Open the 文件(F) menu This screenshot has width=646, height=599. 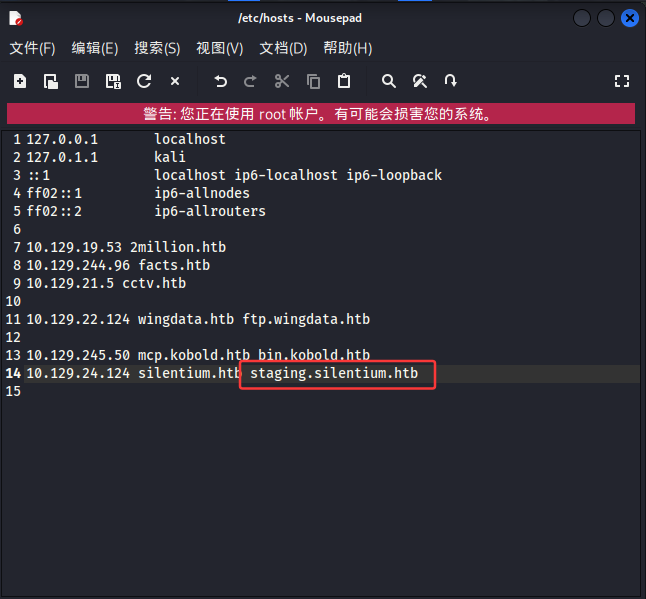33,48
